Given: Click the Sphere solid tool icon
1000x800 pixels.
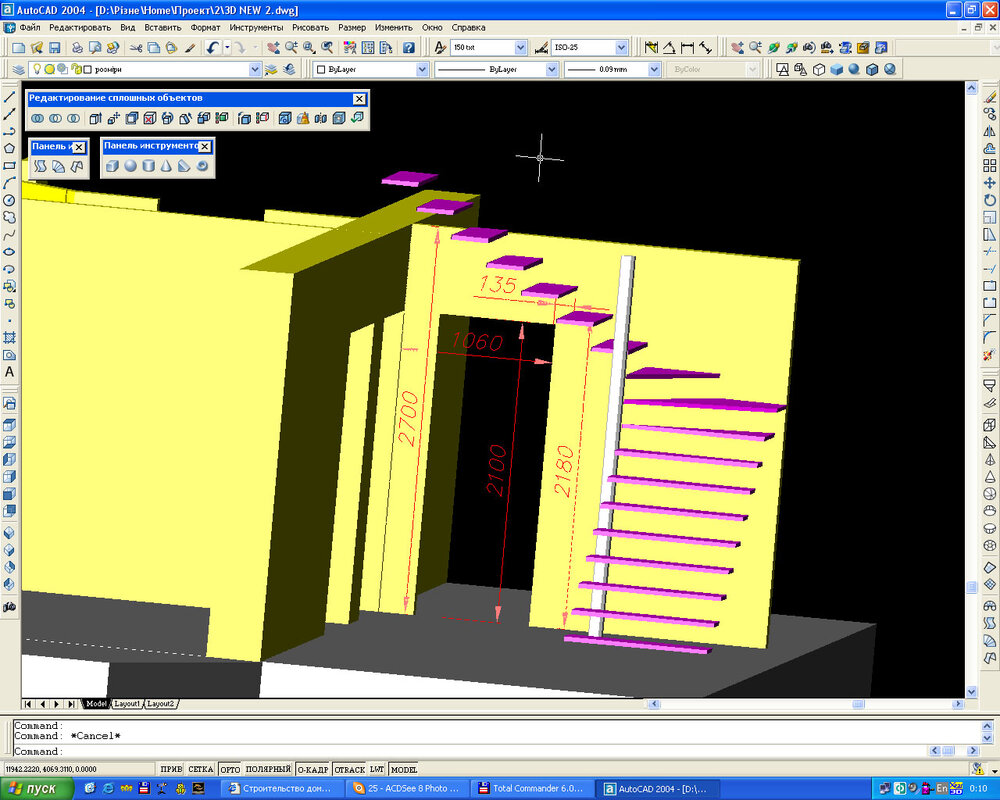Looking at the screenshot, I should point(130,166).
